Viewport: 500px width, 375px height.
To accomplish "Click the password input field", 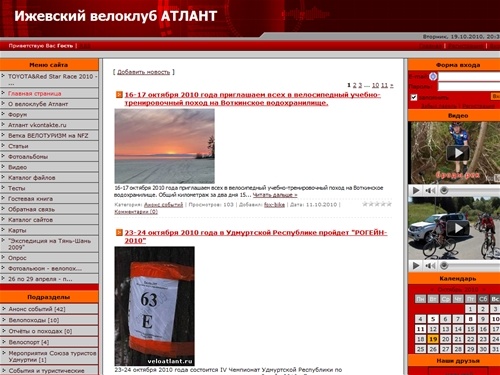I will pos(469,87).
